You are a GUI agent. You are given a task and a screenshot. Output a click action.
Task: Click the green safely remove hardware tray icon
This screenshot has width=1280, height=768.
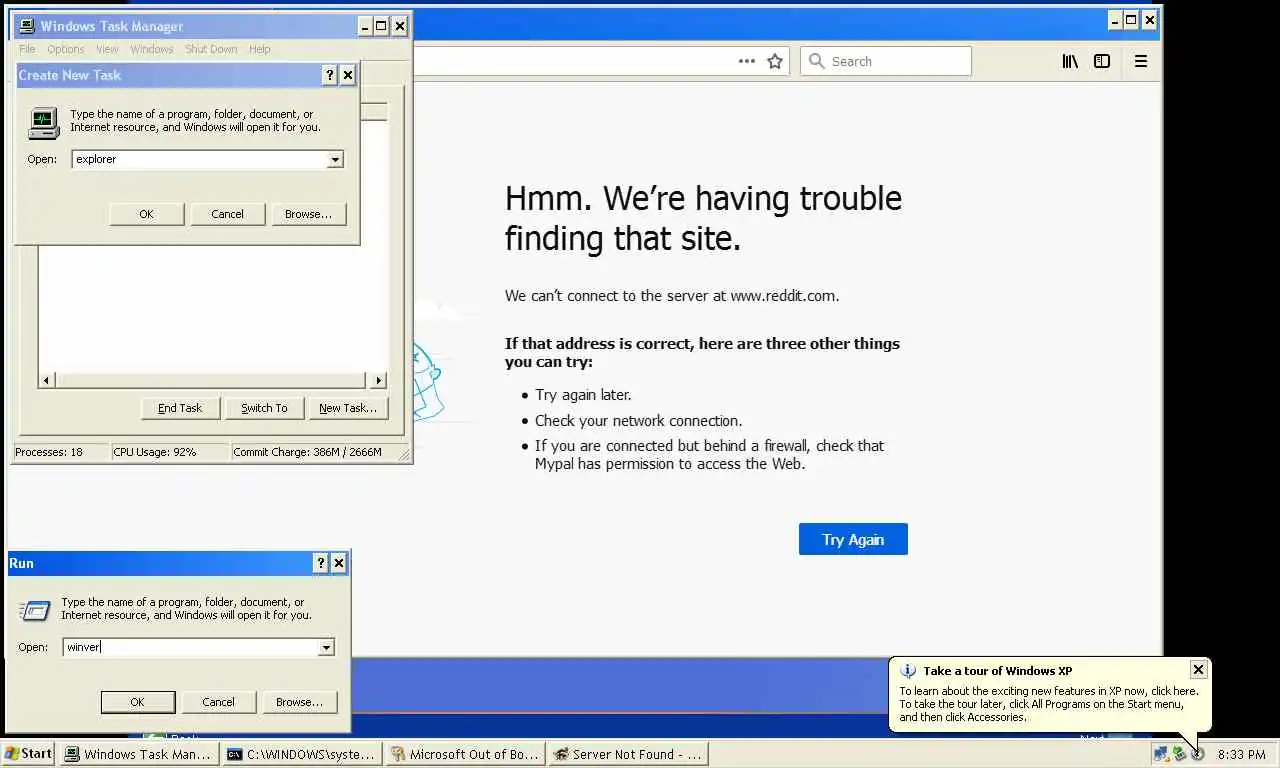point(1179,754)
